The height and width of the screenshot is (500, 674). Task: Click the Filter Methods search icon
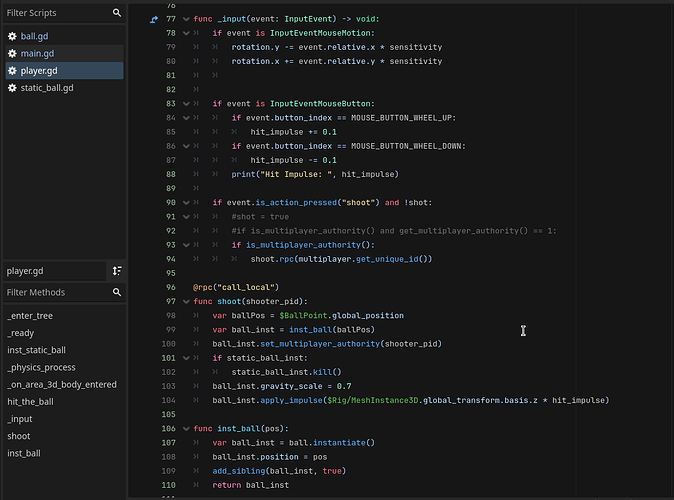click(x=116, y=292)
